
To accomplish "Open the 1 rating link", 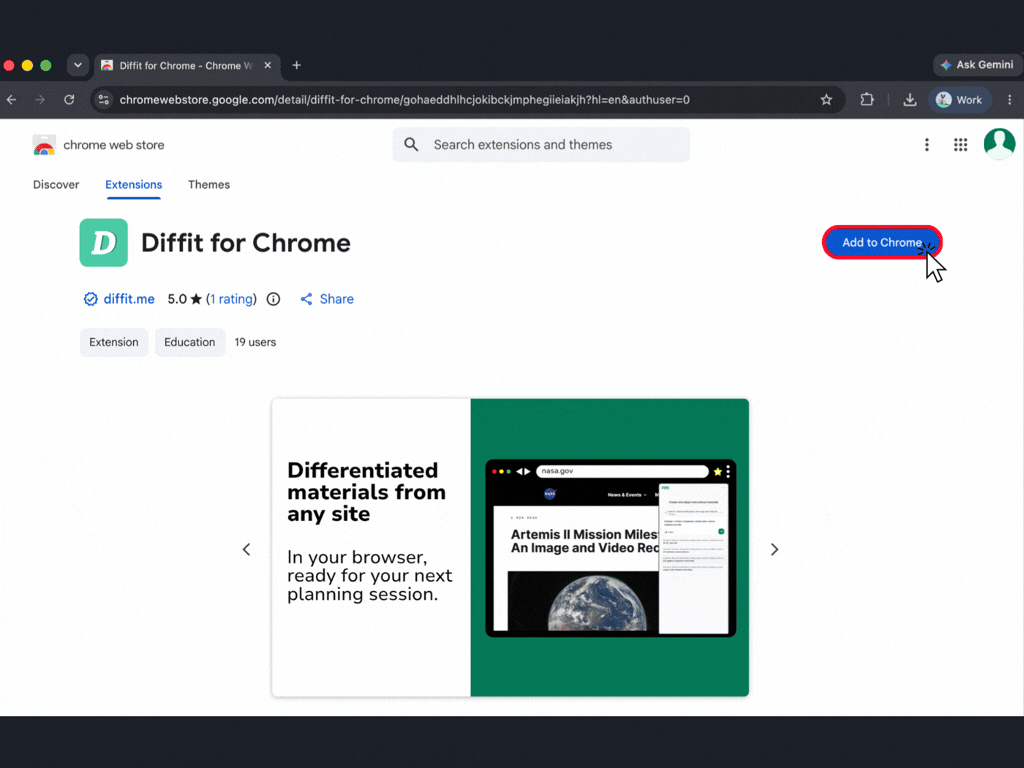I will click(x=231, y=299).
